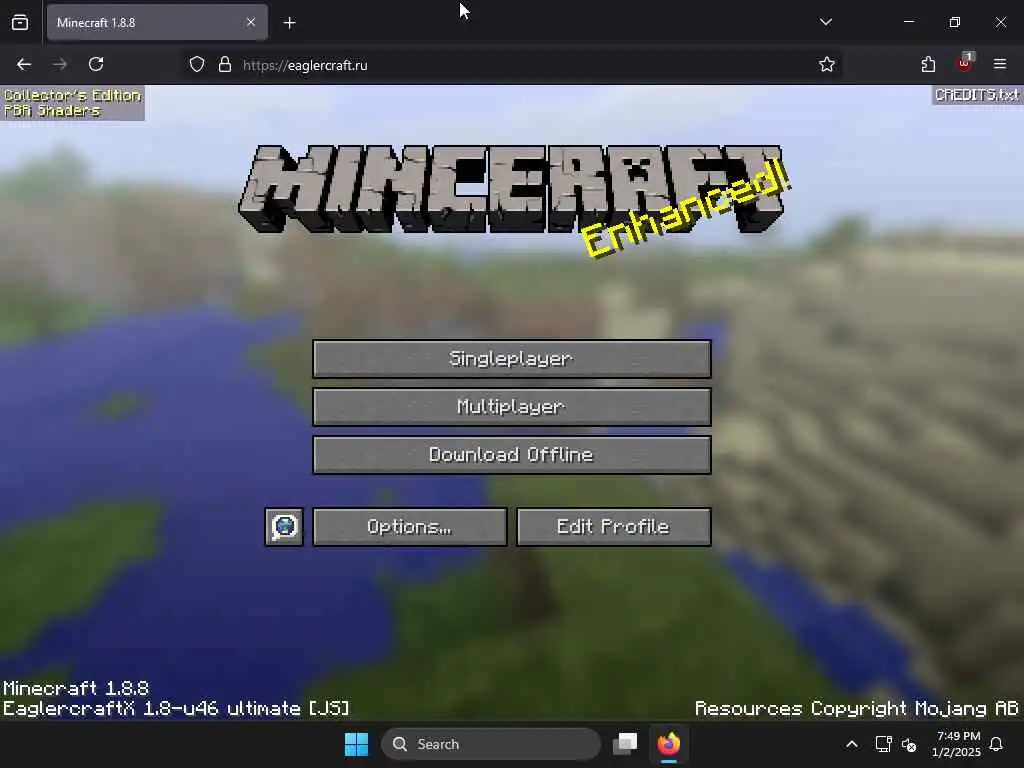Click the Resources Copyright Mojang AB text
The height and width of the screenshot is (768, 1024).
[x=856, y=709]
